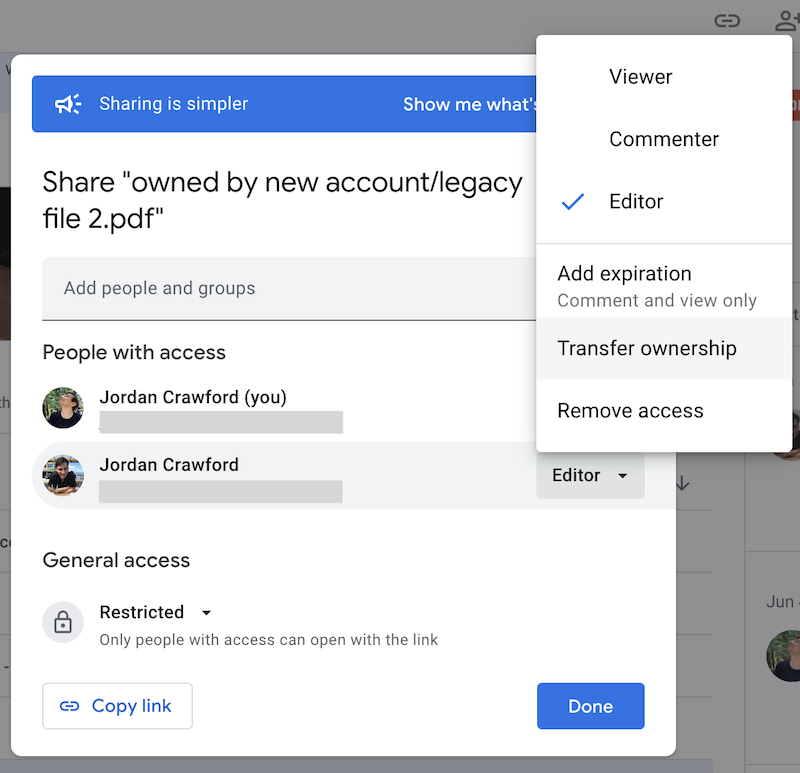Click the lock icon next to Restricted
The width and height of the screenshot is (800, 773).
coord(63,624)
